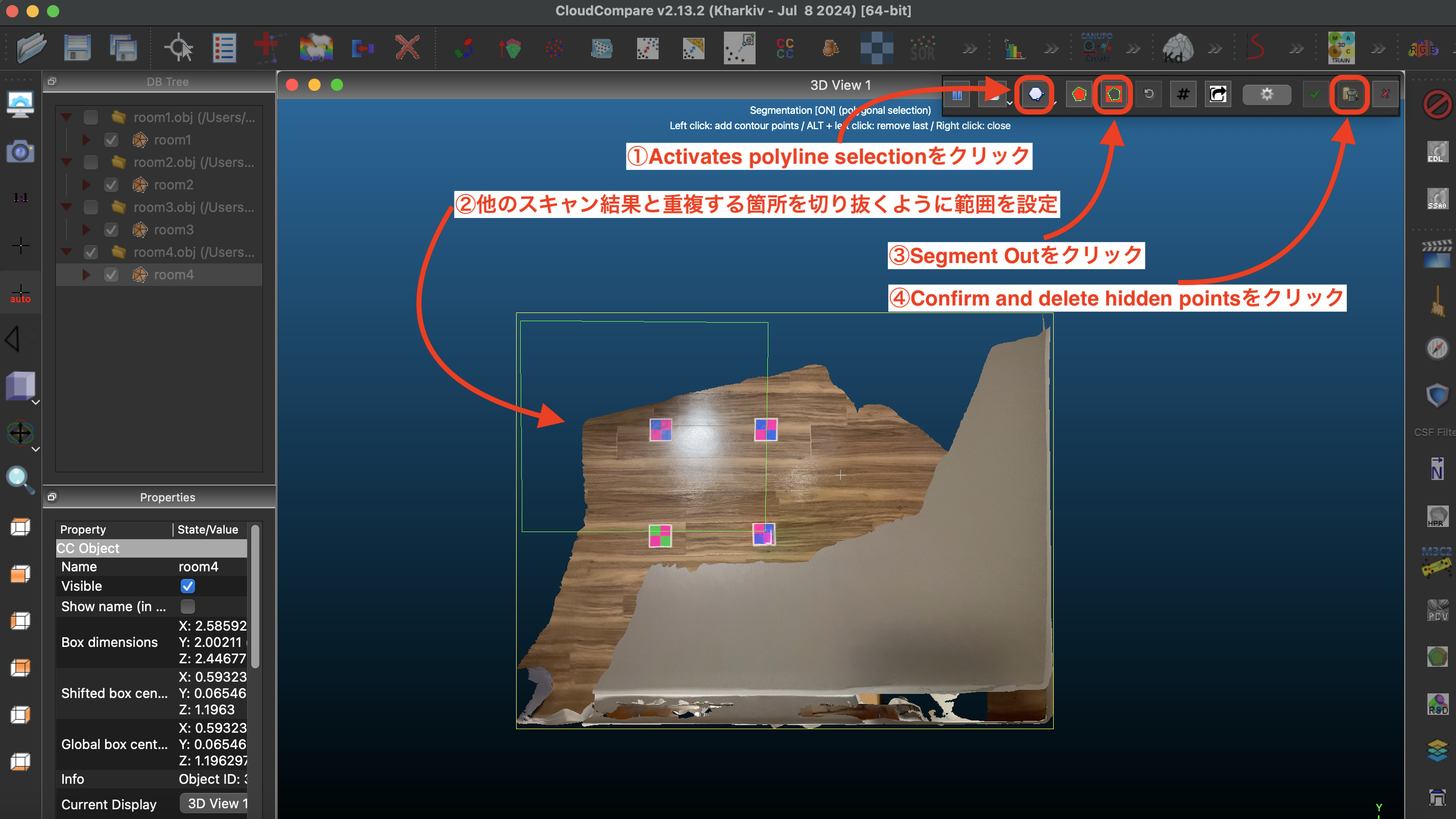Select room1 mesh in DB Tree
Viewport: 1456px width, 819px height.
(x=173, y=140)
